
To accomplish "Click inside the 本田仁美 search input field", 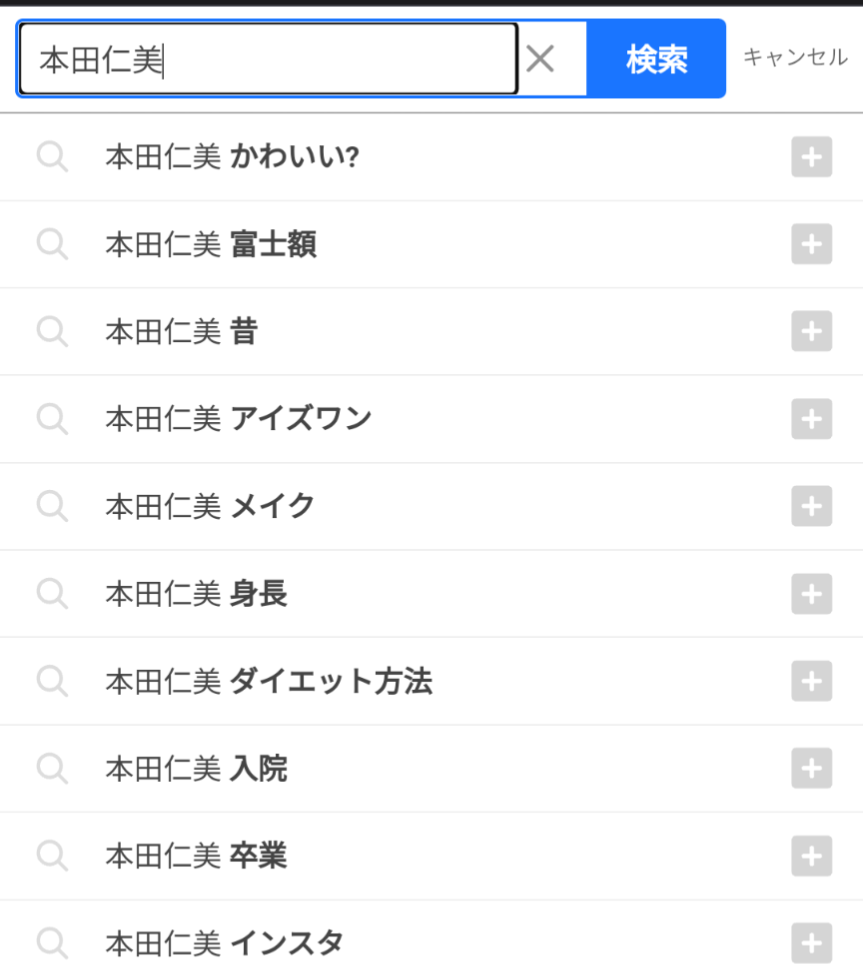I will [x=268, y=60].
